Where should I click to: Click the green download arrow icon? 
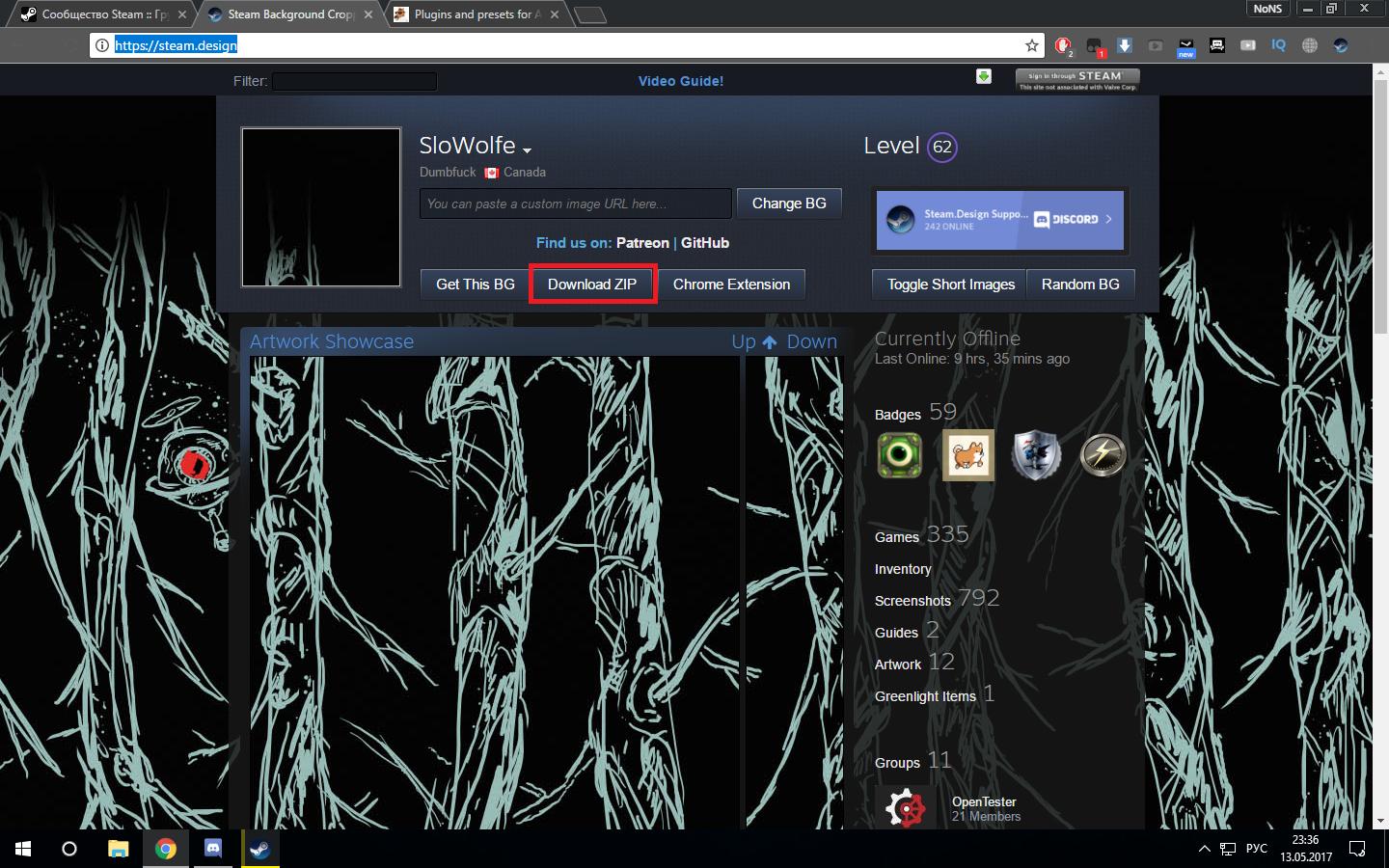point(983,77)
